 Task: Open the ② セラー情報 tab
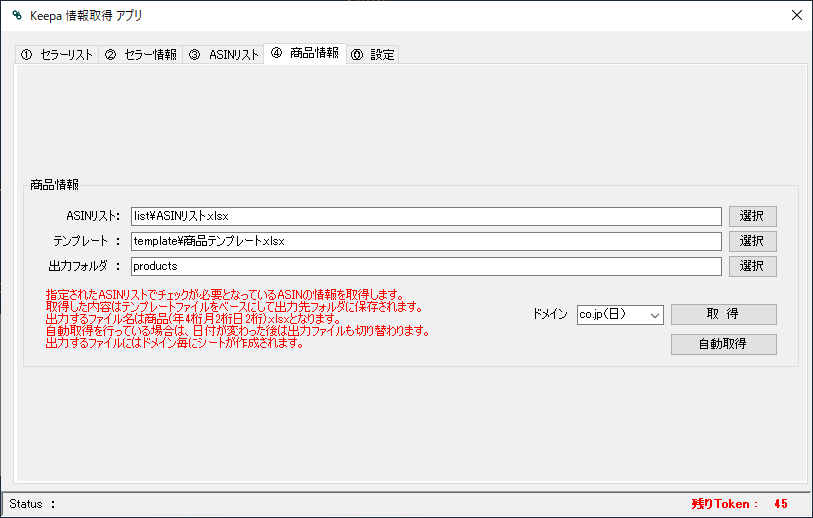coord(141,54)
